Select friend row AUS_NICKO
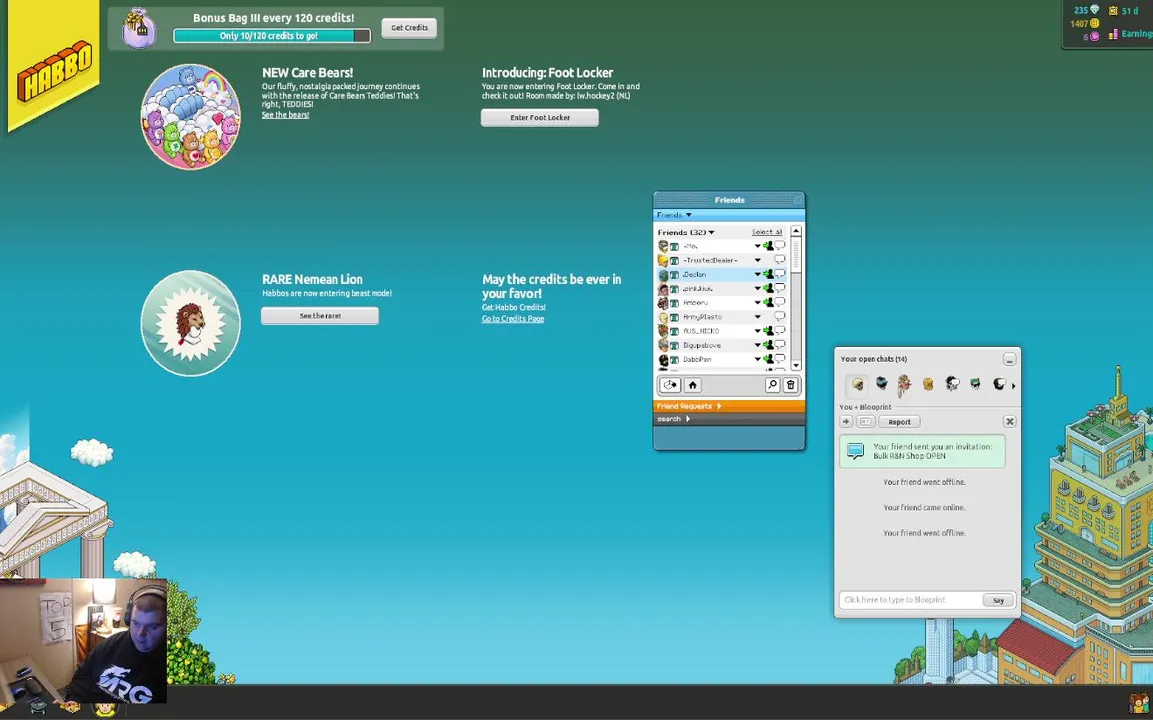 pyautogui.click(x=722, y=331)
